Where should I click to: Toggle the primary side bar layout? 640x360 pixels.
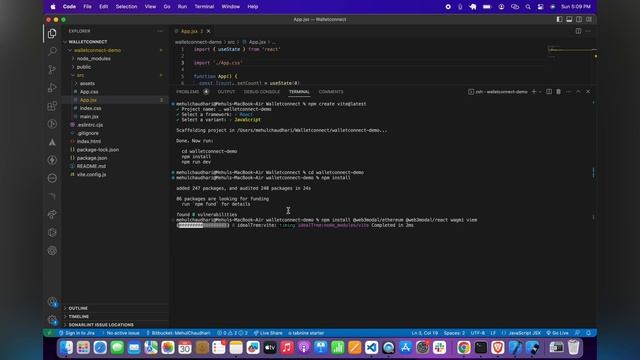559,20
